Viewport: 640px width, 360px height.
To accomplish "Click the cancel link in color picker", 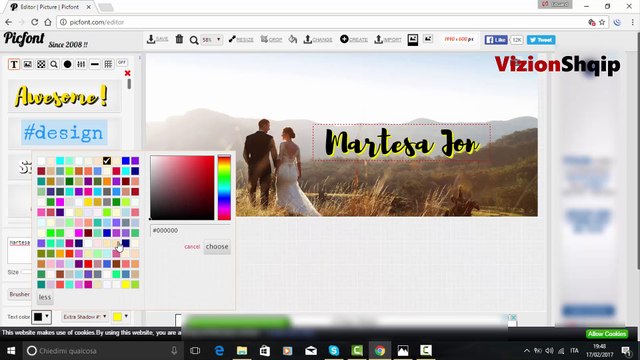I will [x=192, y=247].
